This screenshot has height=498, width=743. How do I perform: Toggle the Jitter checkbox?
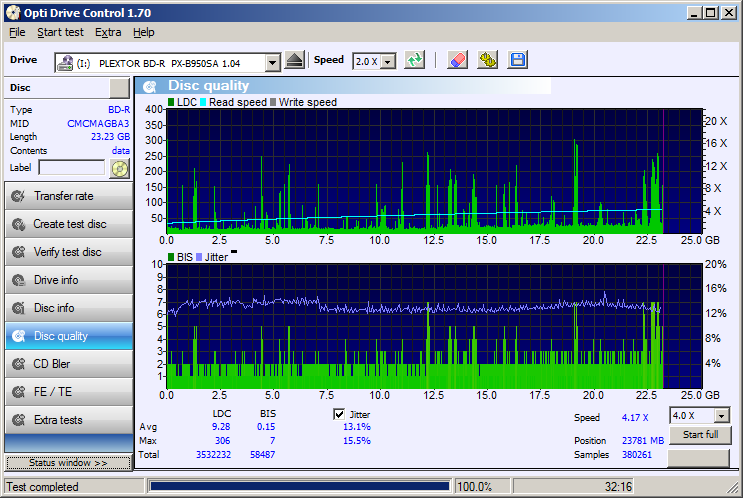[339, 415]
